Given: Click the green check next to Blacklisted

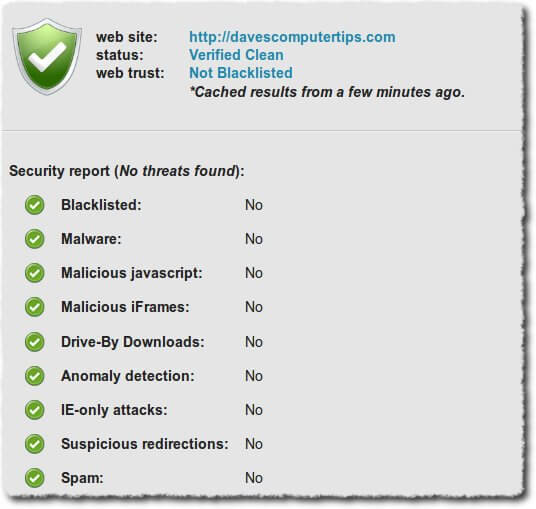Looking at the screenshot, I should 35,205.
